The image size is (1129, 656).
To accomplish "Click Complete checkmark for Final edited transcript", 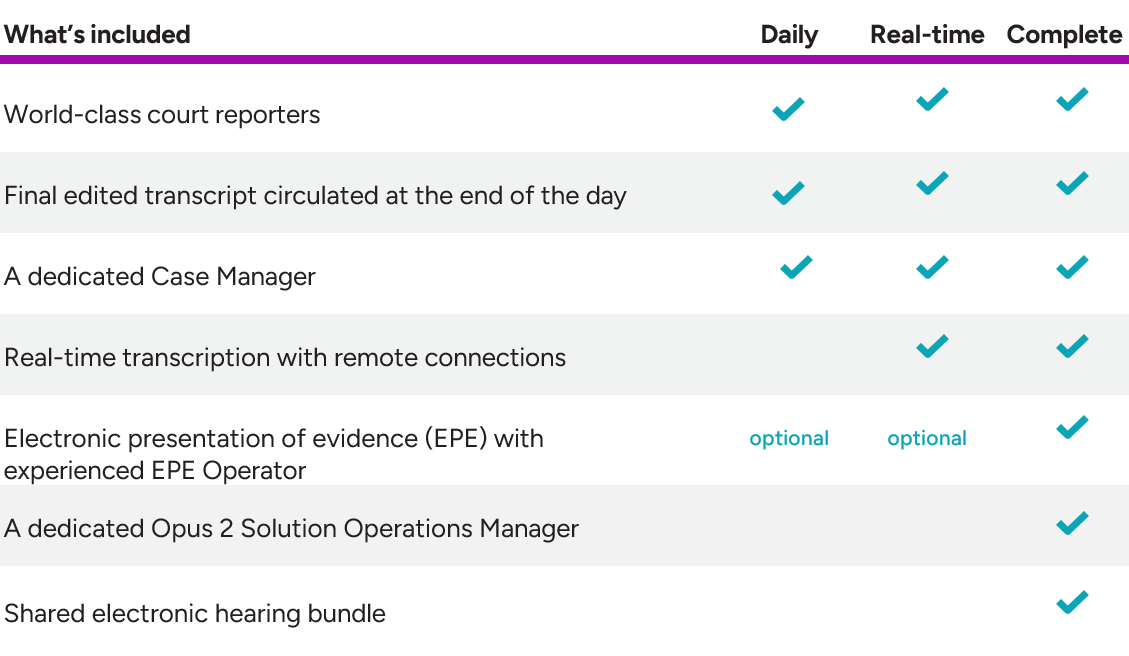I will coord(1072,183).
